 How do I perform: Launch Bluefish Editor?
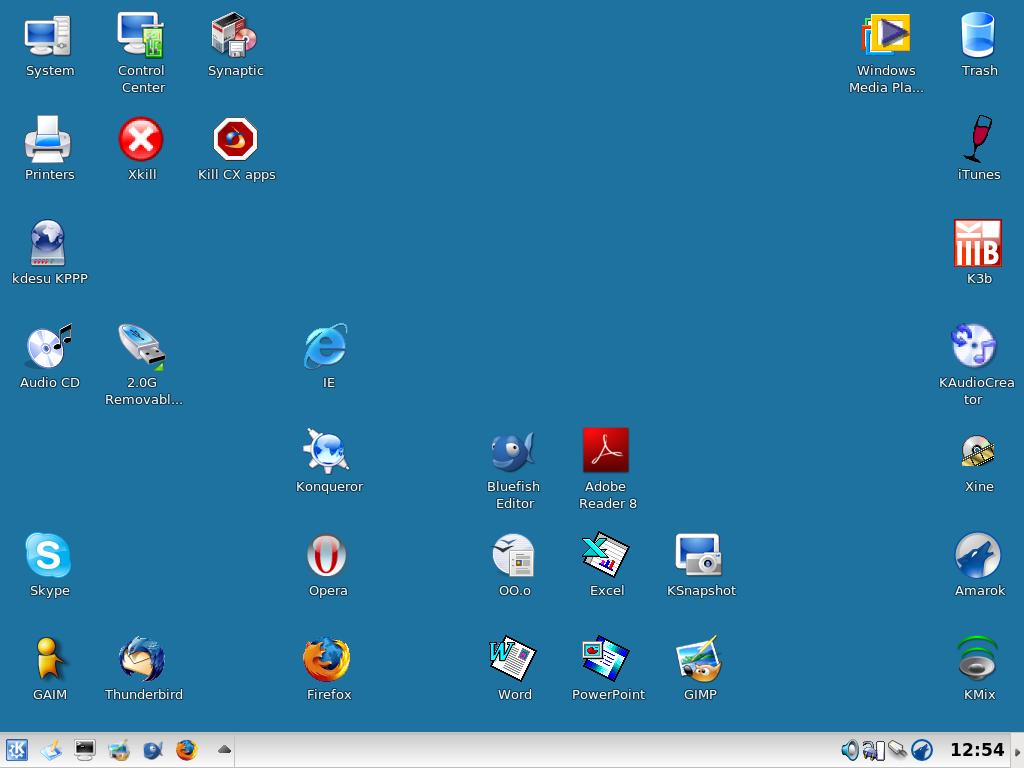pos(513,452)
